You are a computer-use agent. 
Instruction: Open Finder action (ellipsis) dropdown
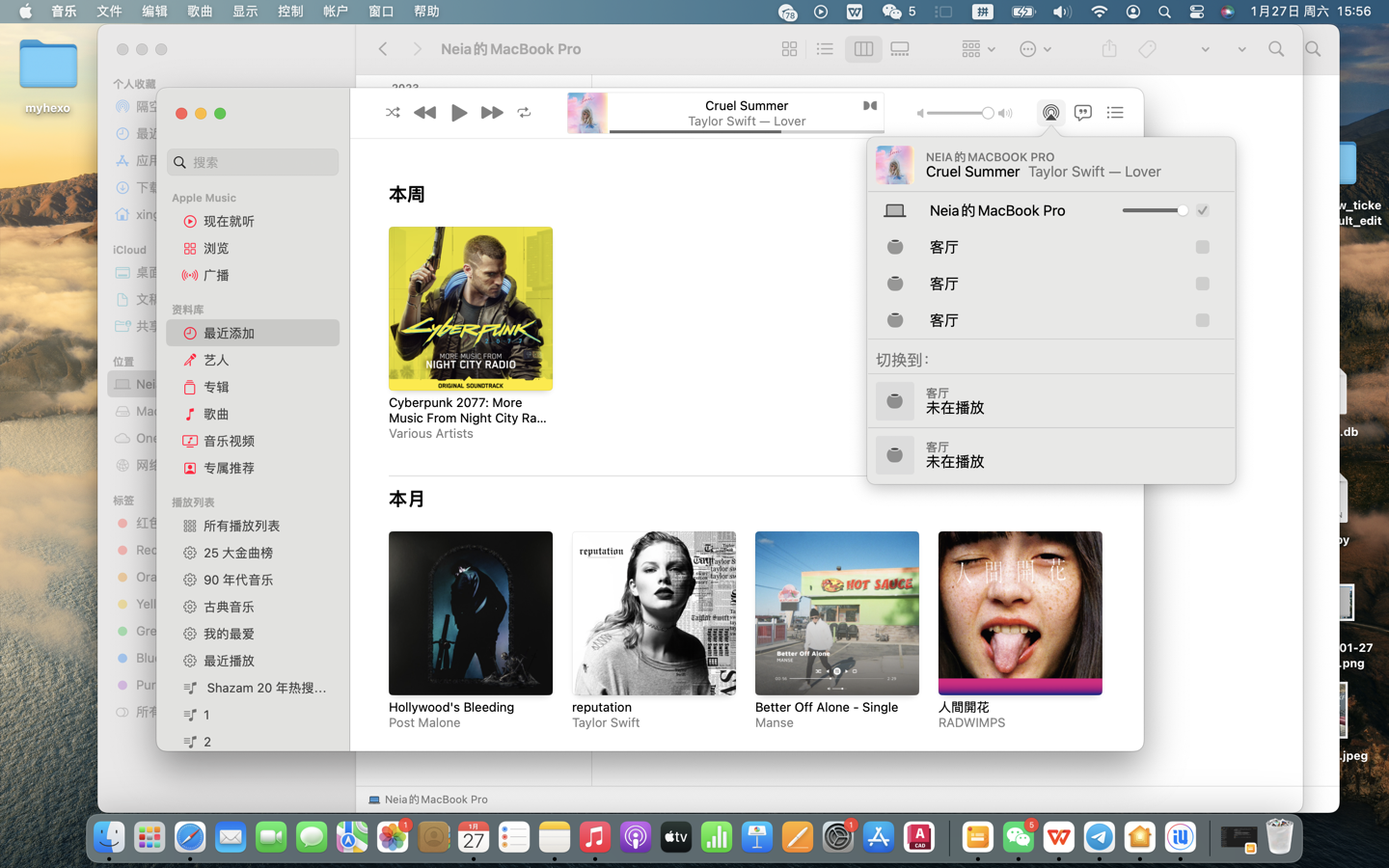[x=1035, y=49]
